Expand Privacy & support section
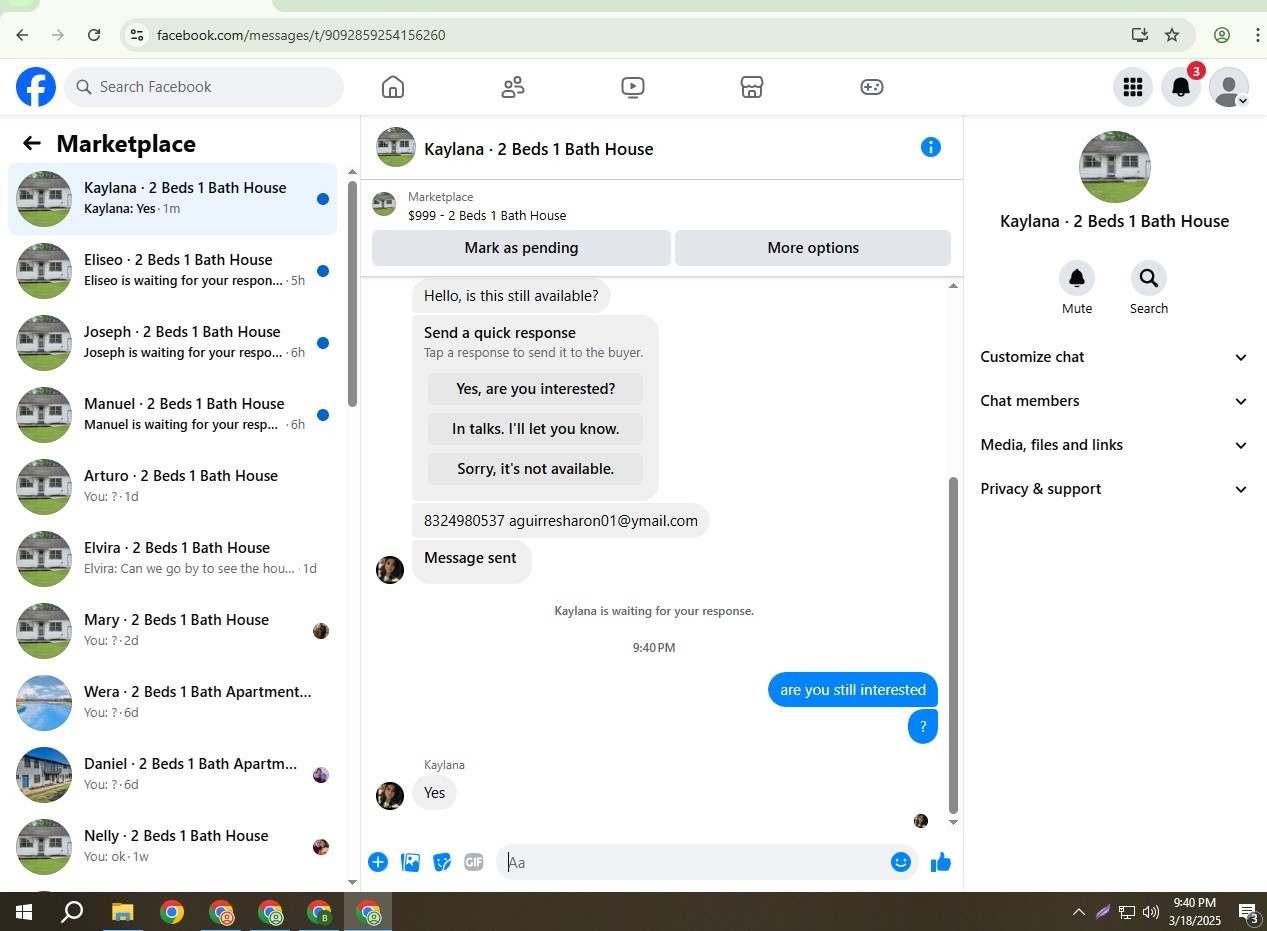The image size is (1267, 931). click(x=1114, y=489)
